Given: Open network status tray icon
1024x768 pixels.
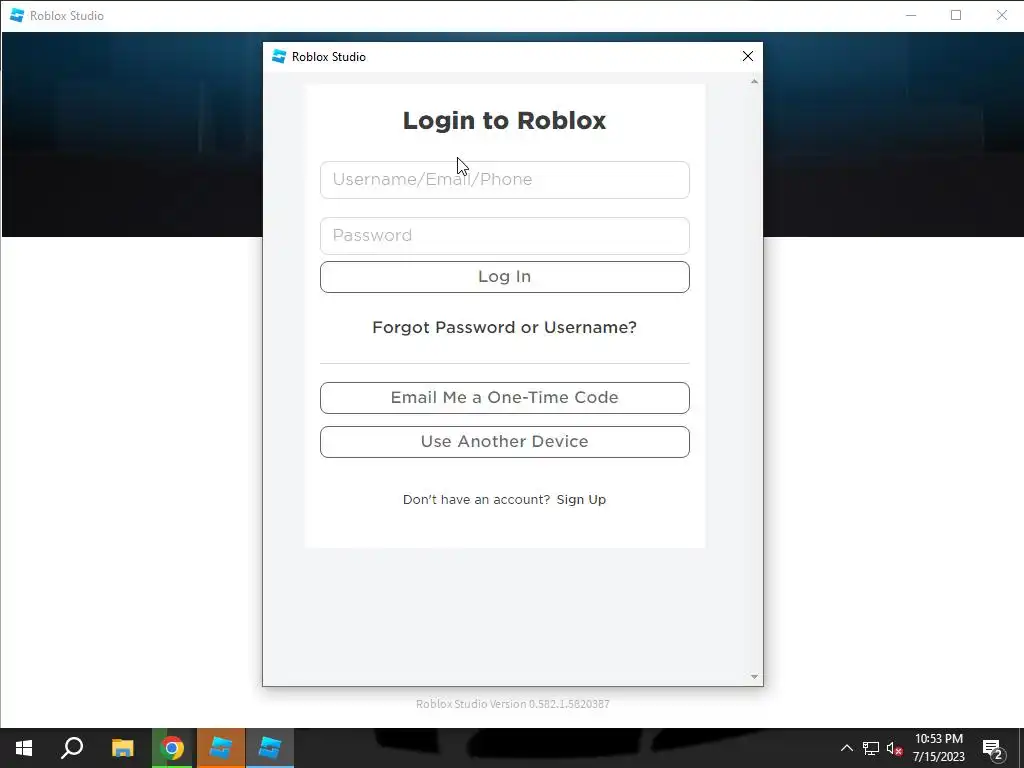Looking at the screenshot, I should (x=871, y=748).
